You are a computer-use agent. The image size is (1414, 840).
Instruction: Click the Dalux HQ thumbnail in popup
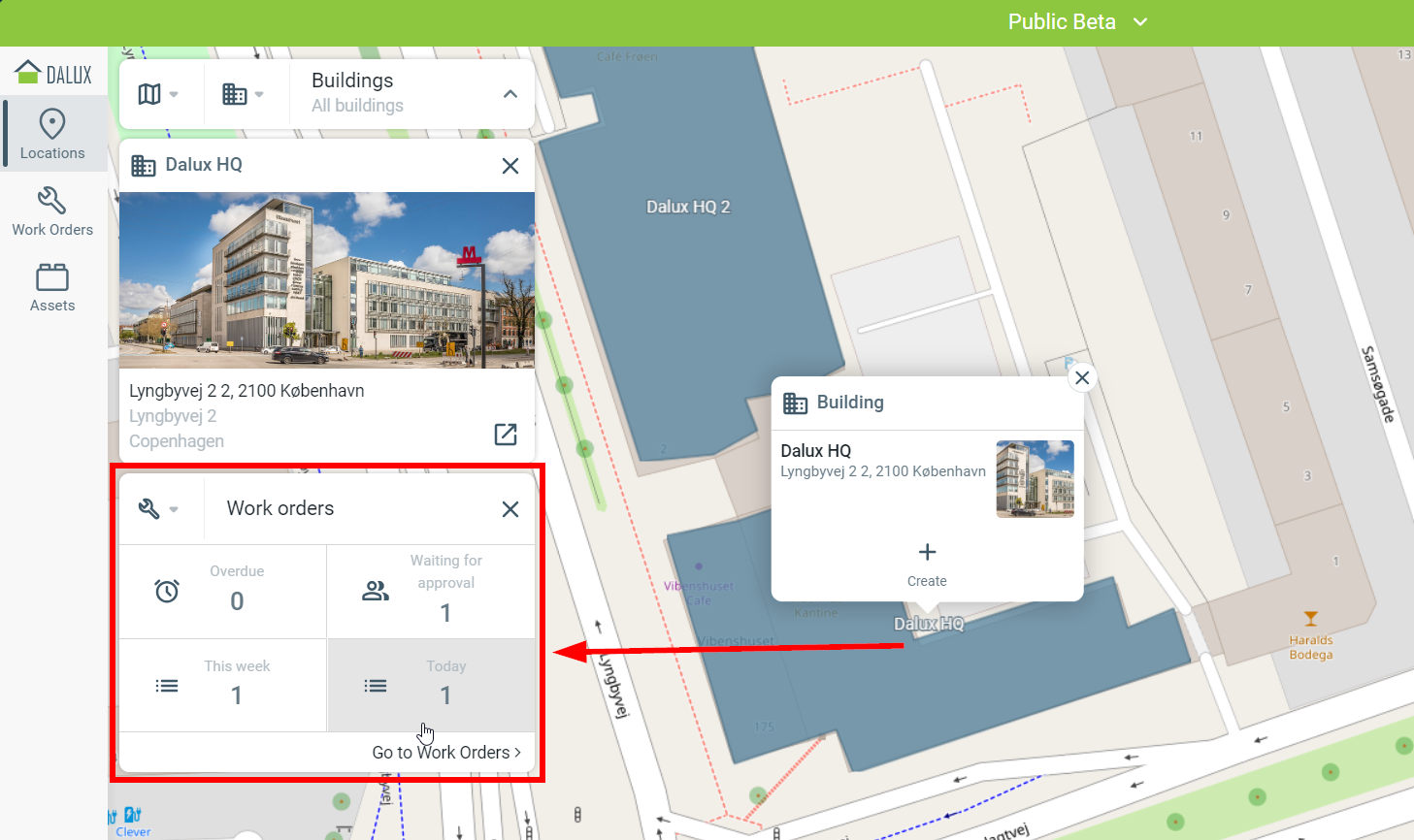coord(1035,478)
